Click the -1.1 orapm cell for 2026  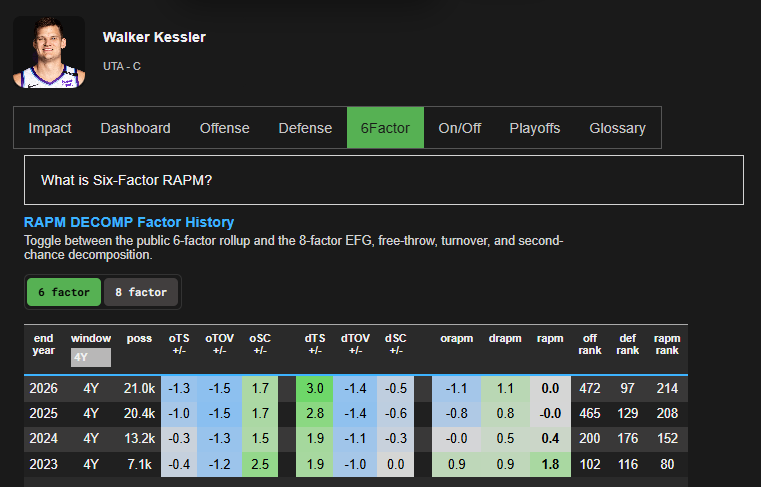point(457,388)
